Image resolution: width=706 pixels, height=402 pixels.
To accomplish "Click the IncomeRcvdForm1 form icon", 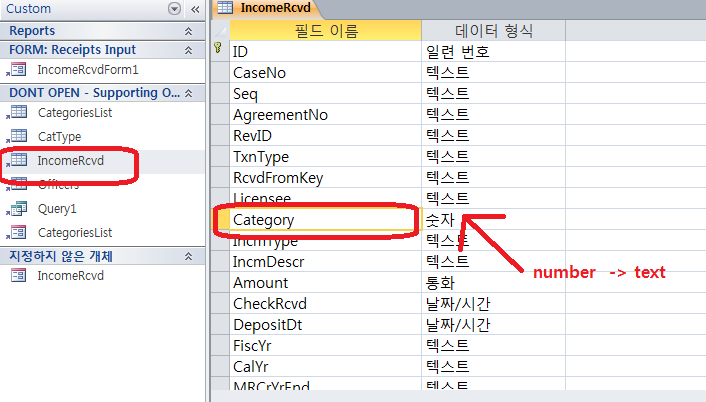I will (x=17, y=70).
